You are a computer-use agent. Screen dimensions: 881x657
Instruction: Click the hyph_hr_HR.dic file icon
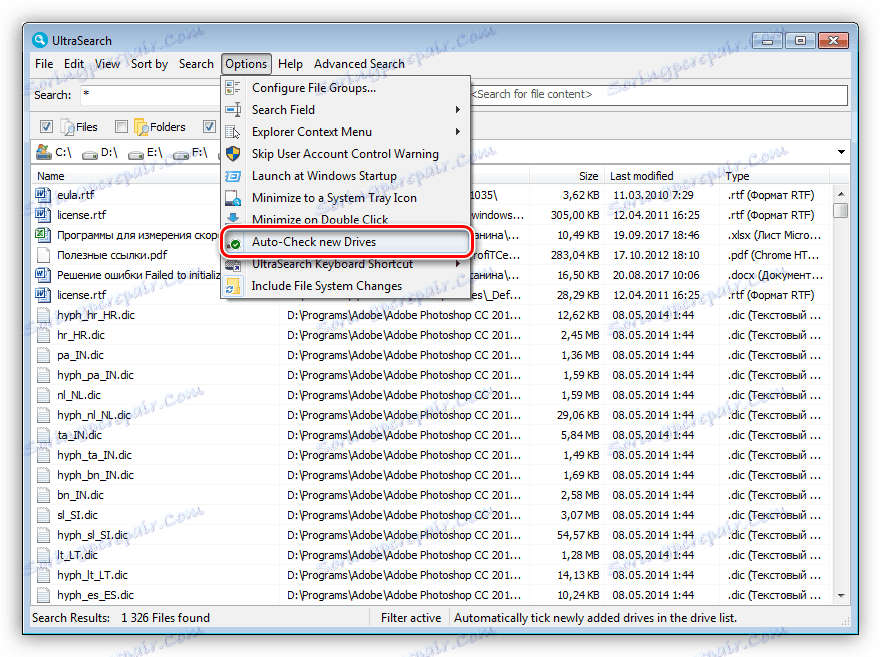43,315
